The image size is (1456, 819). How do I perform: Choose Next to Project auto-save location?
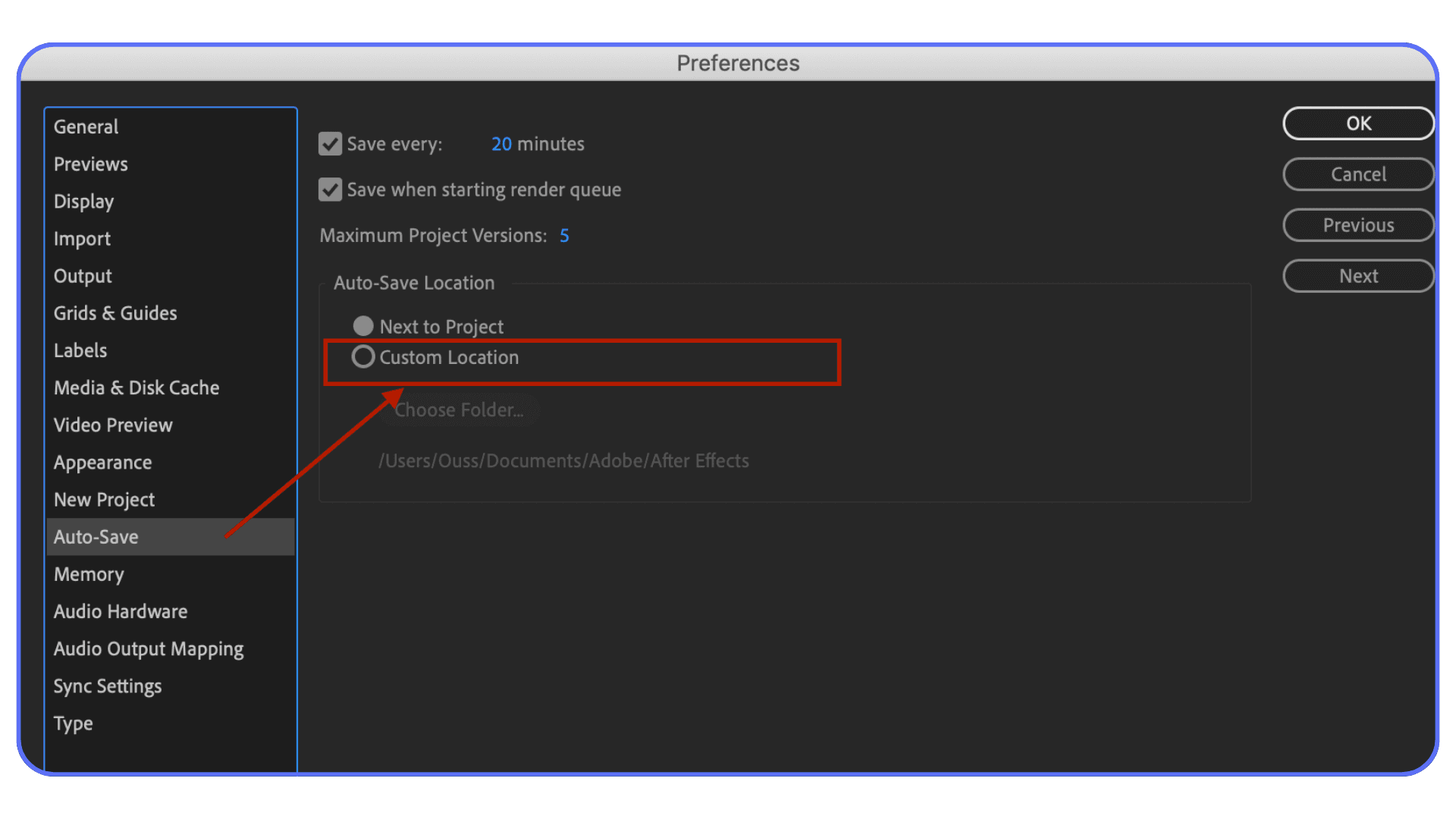(x=363, y=326)
